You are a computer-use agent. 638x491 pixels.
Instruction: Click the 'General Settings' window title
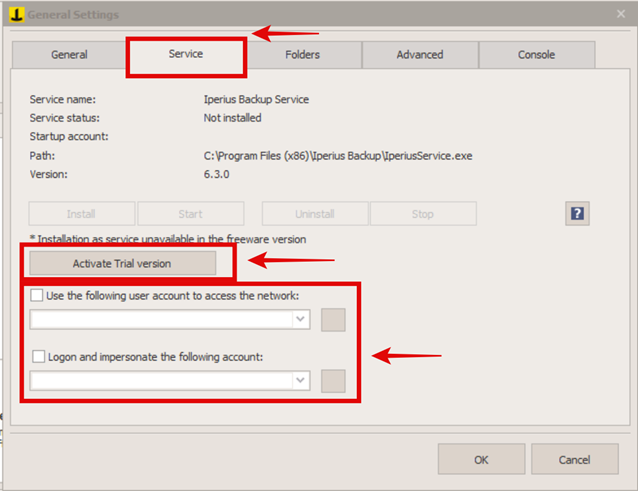click(73, 15)
